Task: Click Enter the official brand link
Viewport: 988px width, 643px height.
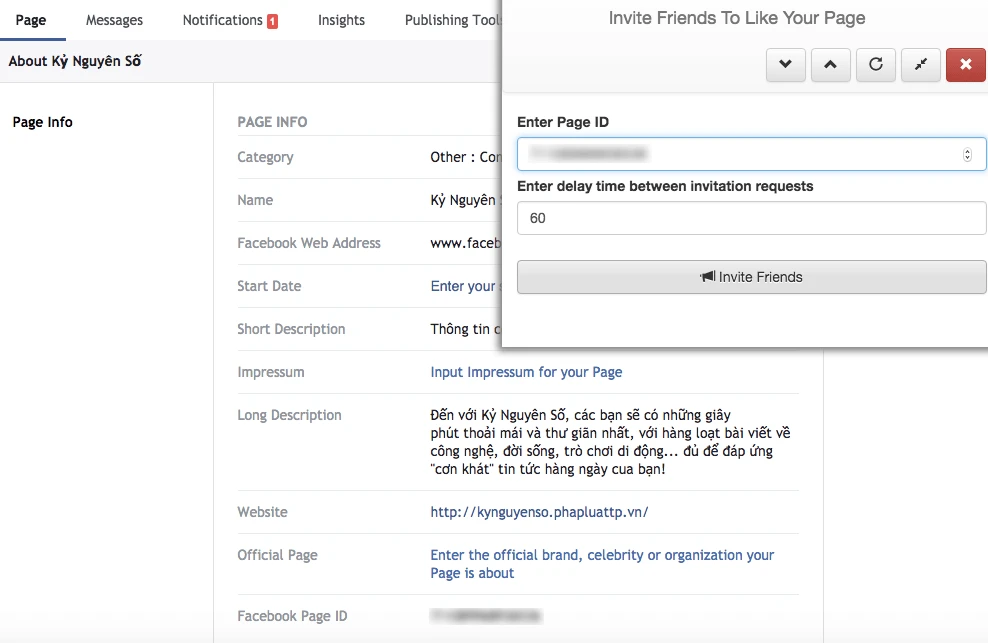Action: [x=602, y=555]
